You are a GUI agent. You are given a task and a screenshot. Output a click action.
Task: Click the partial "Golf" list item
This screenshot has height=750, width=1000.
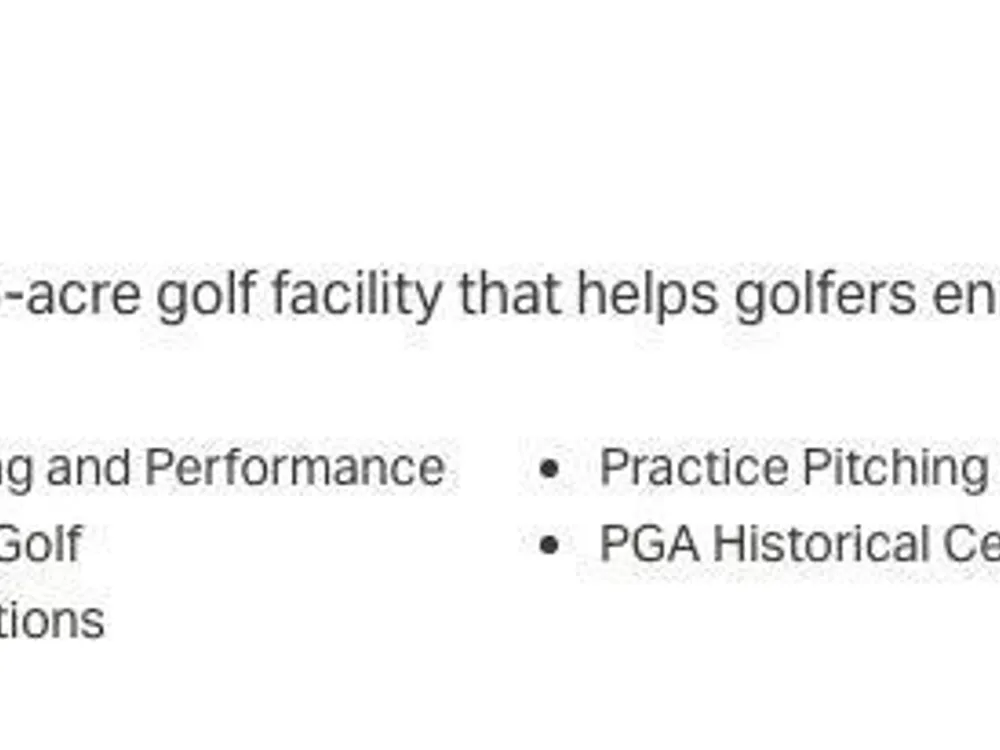pyautogui.click(x=40, y=545)
